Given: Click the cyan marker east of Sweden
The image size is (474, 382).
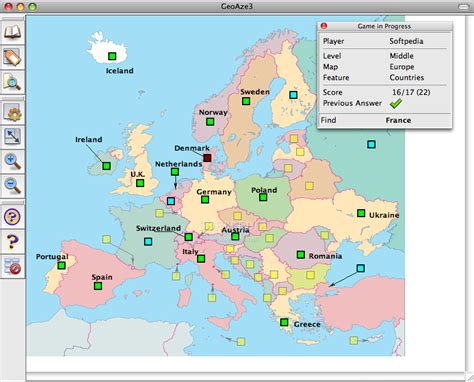Looking at the screenshot, I should 293,95.
